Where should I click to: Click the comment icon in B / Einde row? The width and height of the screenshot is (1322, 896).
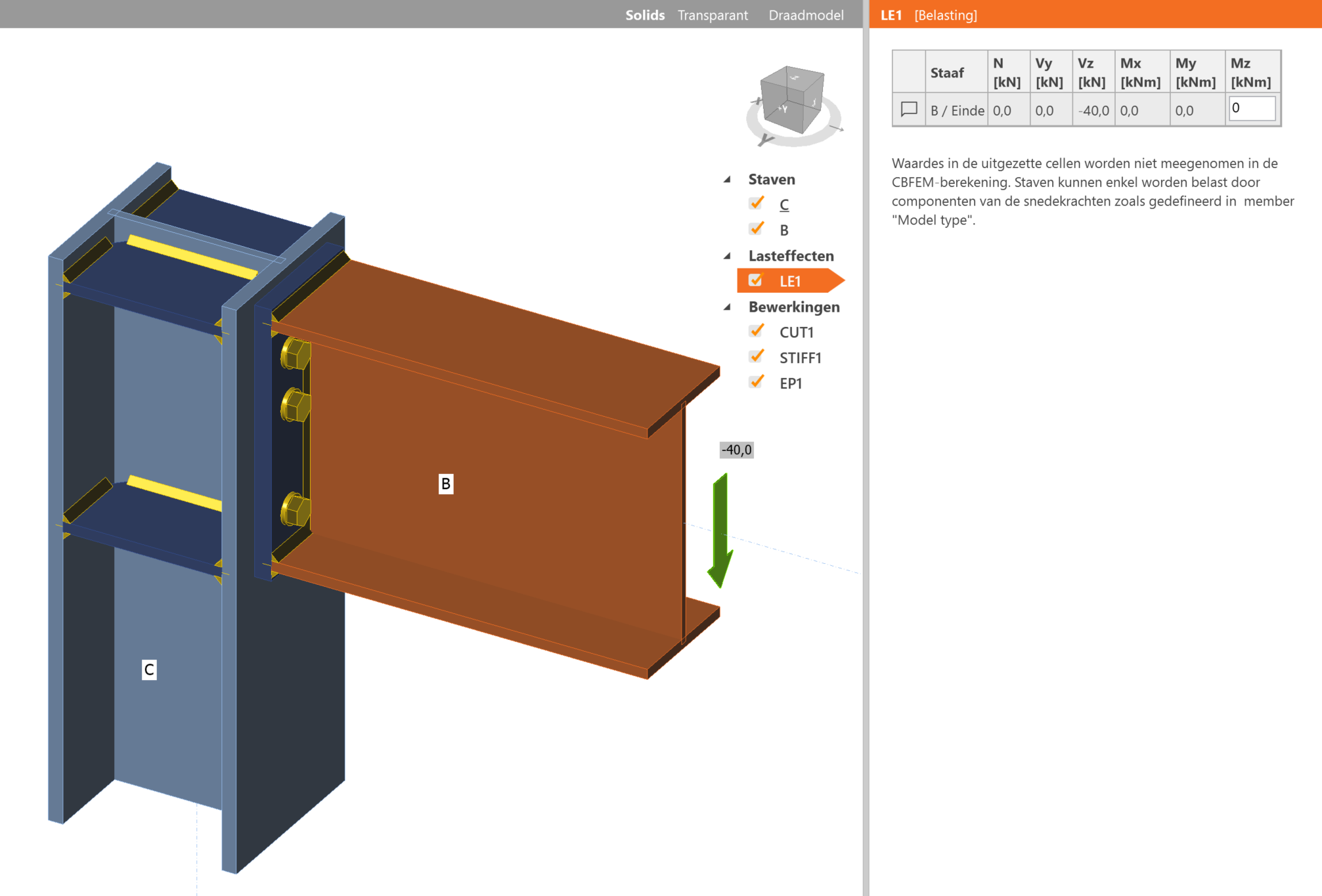[x=909, y=109]
